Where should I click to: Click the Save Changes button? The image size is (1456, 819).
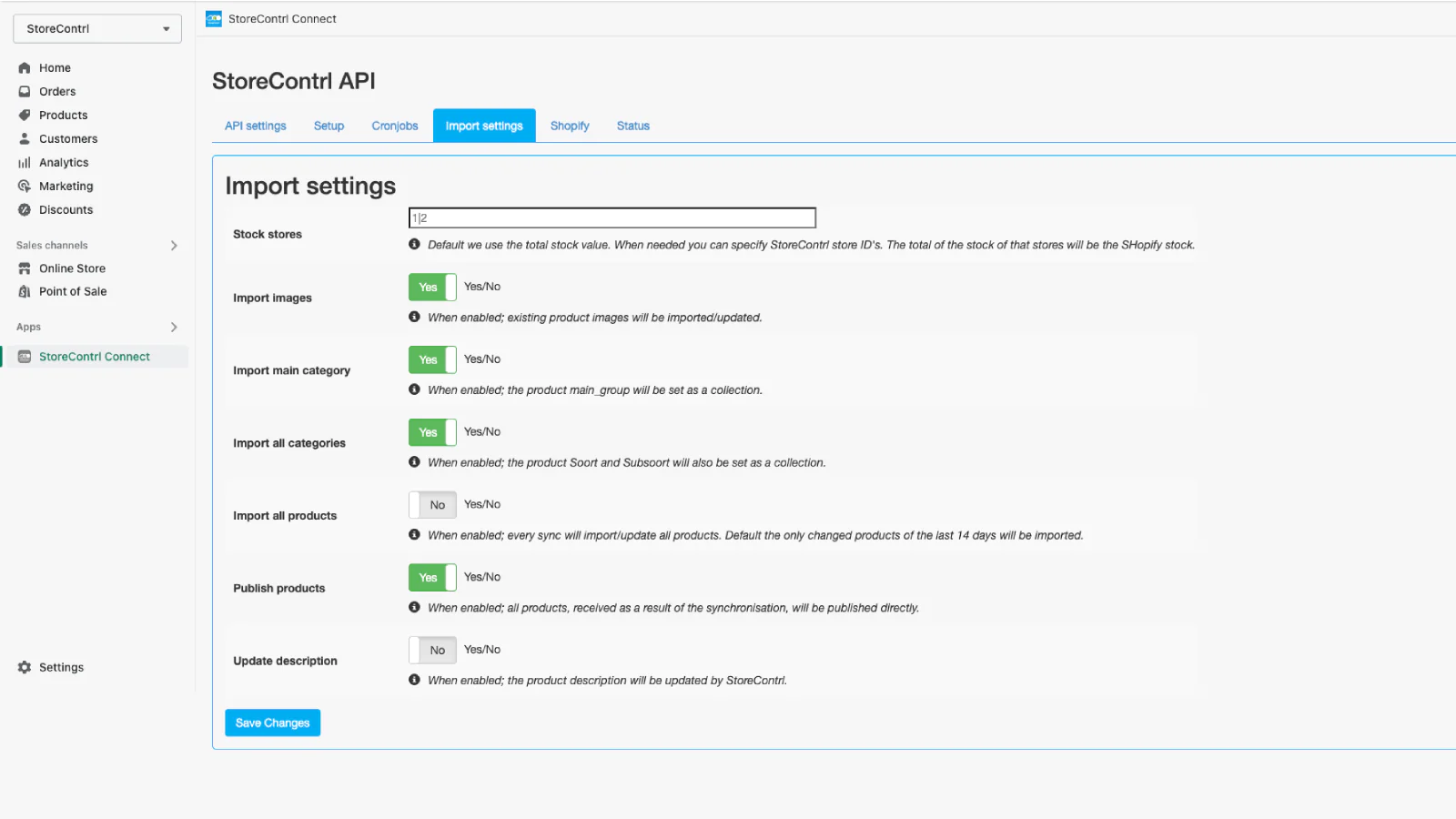[x=272, y=723]
